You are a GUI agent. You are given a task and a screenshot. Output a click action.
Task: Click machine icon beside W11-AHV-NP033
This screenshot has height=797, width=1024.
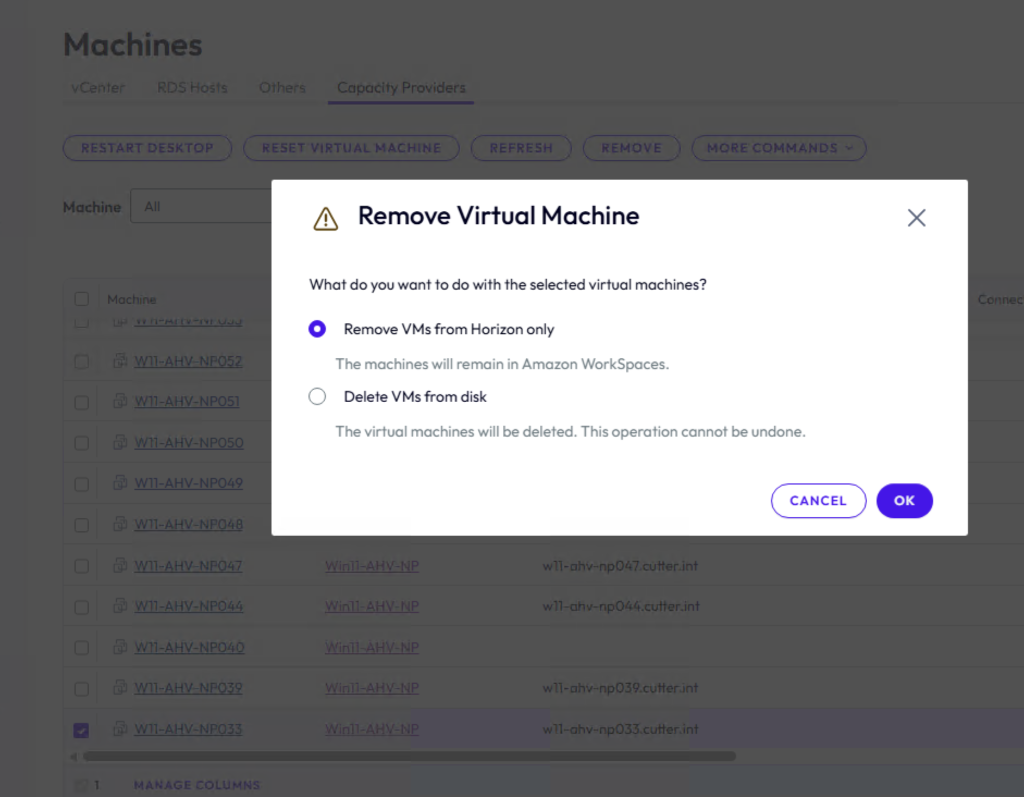point(120,730)
